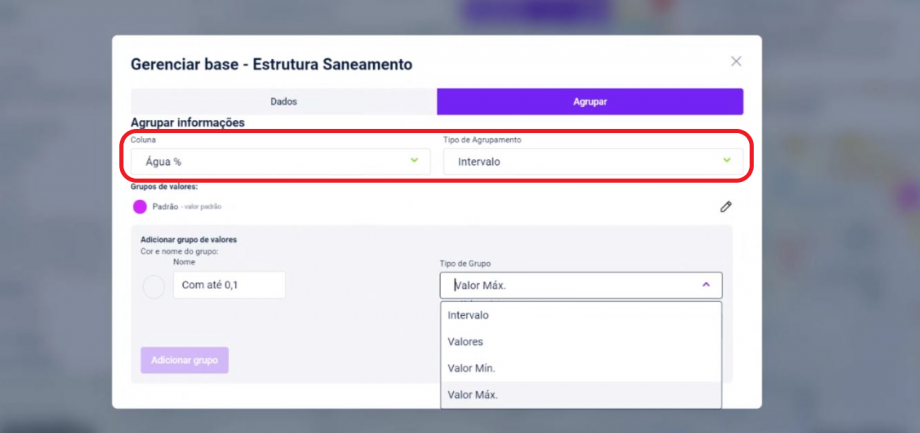The width and height of the screenshot is (920, 433).
Task: Switch to the Dados tab
Action: pos(283,102)
